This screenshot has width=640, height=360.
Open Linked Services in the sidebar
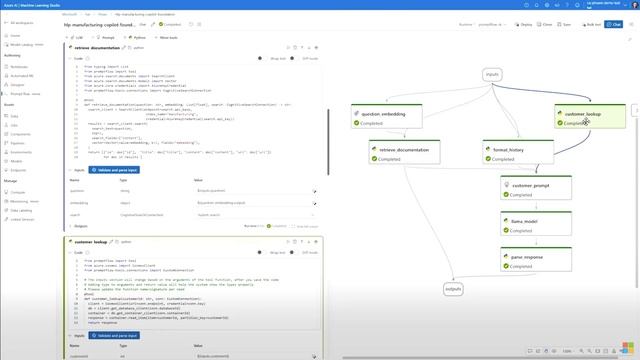click(22, 219)
